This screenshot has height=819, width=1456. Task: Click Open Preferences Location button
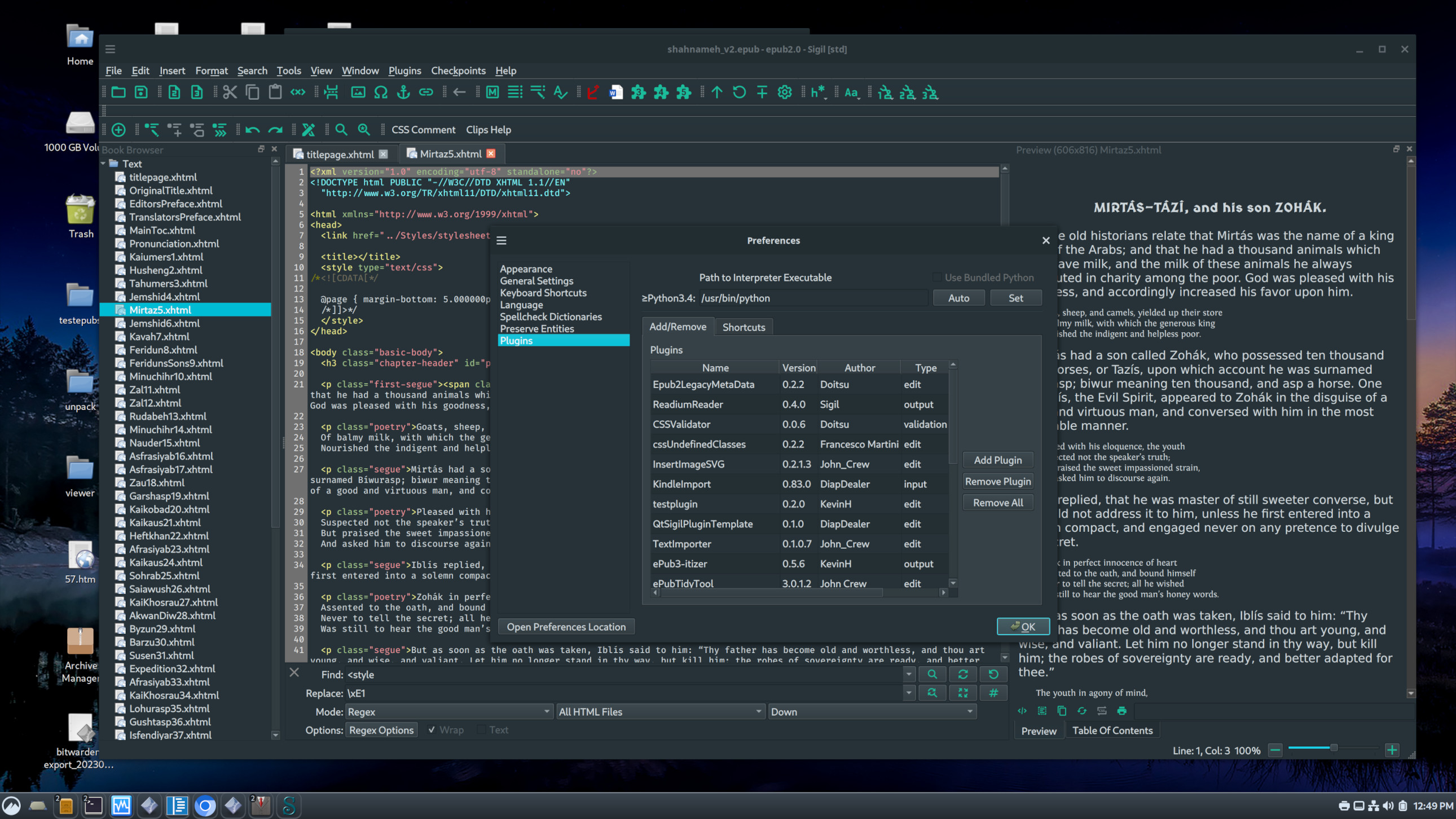[x=566, y=627]
